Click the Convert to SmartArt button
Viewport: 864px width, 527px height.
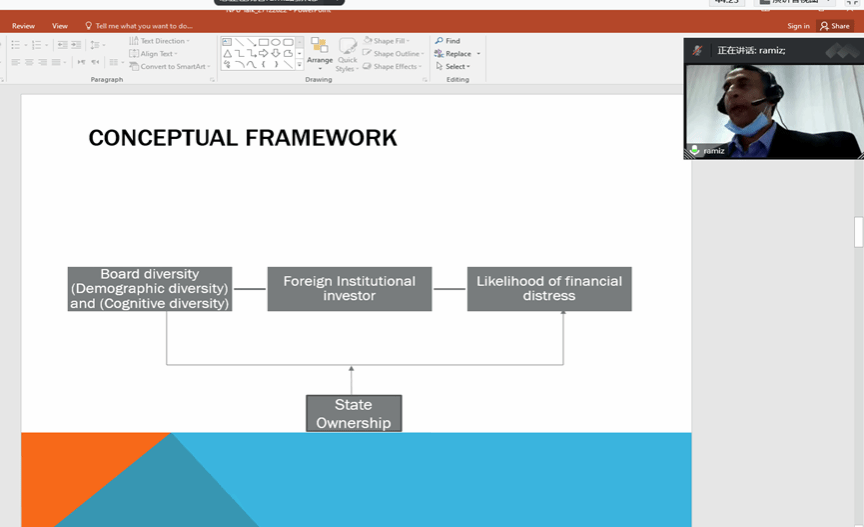[168, 66]
